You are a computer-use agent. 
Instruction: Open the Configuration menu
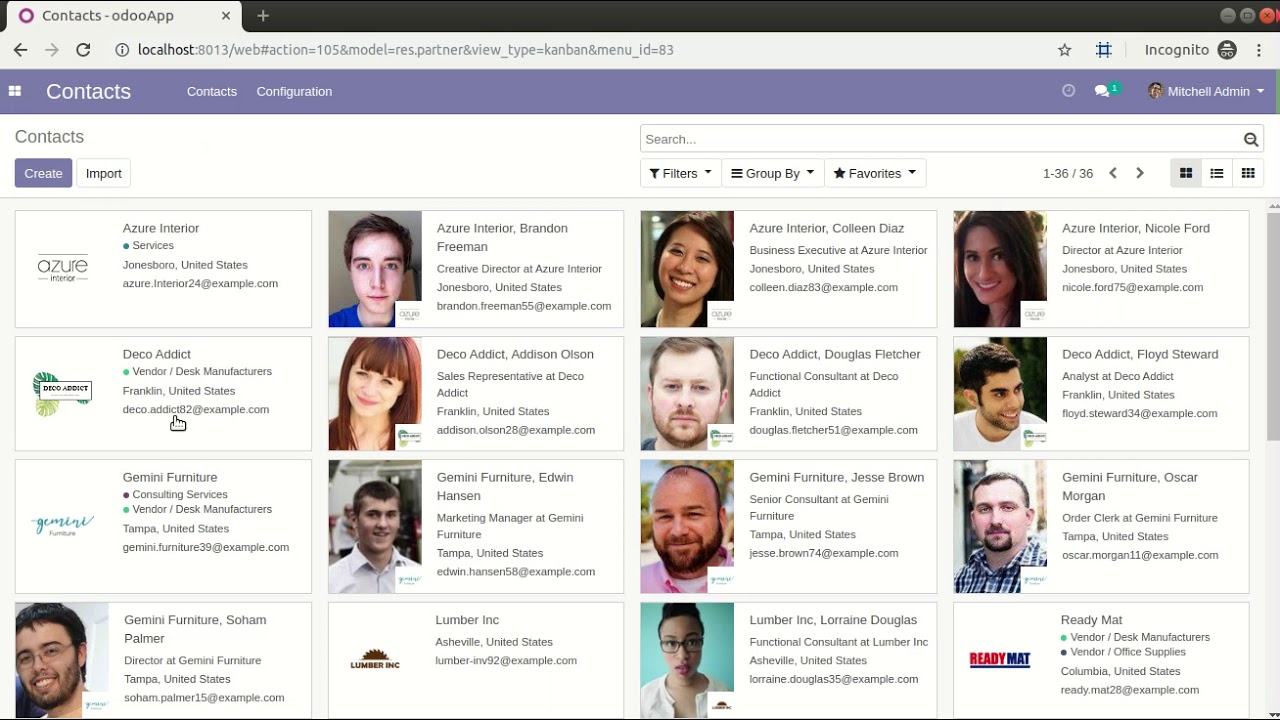(x=294, y=91)
